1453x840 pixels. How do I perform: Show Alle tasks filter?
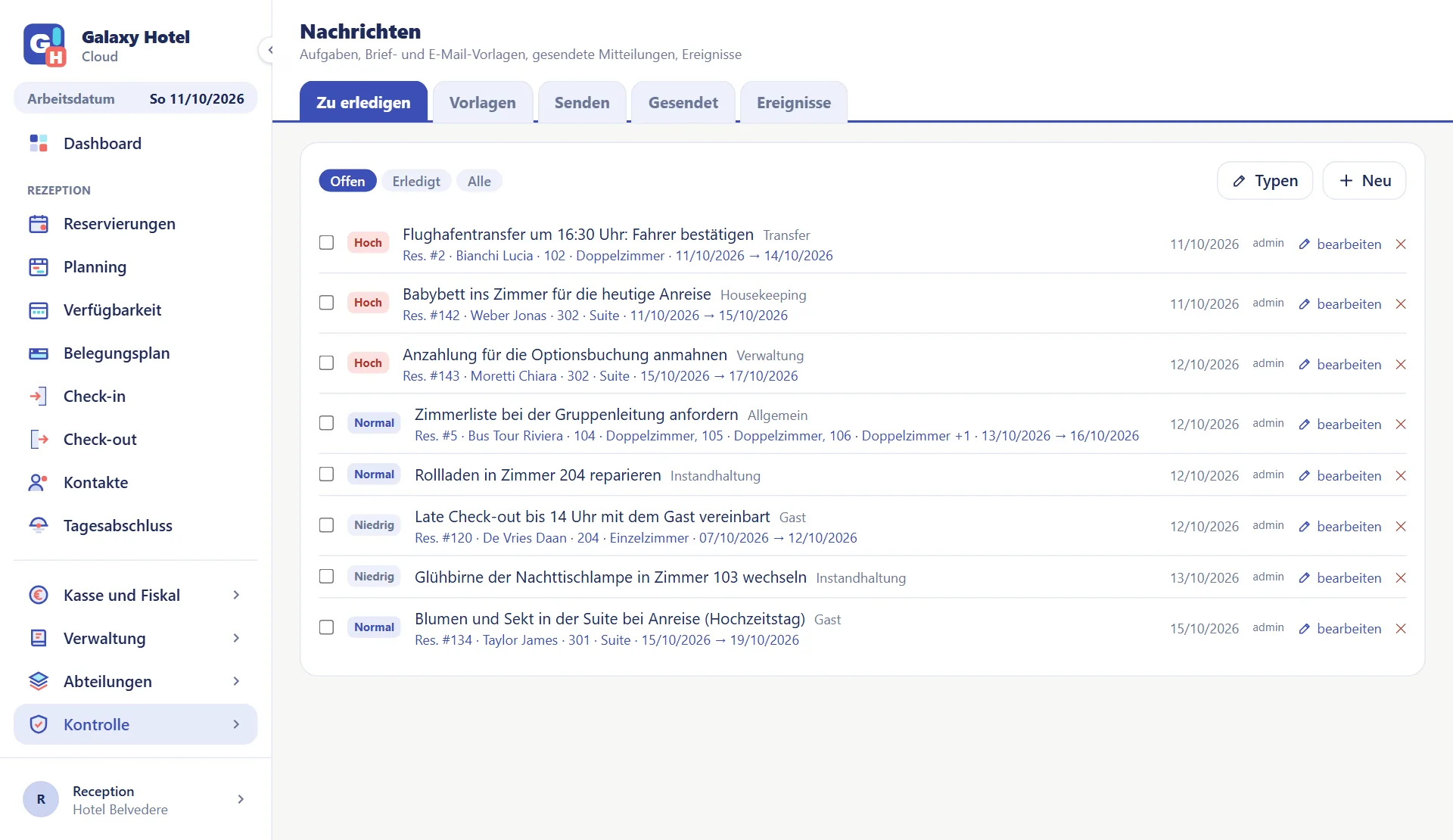[x=479, y=181]
